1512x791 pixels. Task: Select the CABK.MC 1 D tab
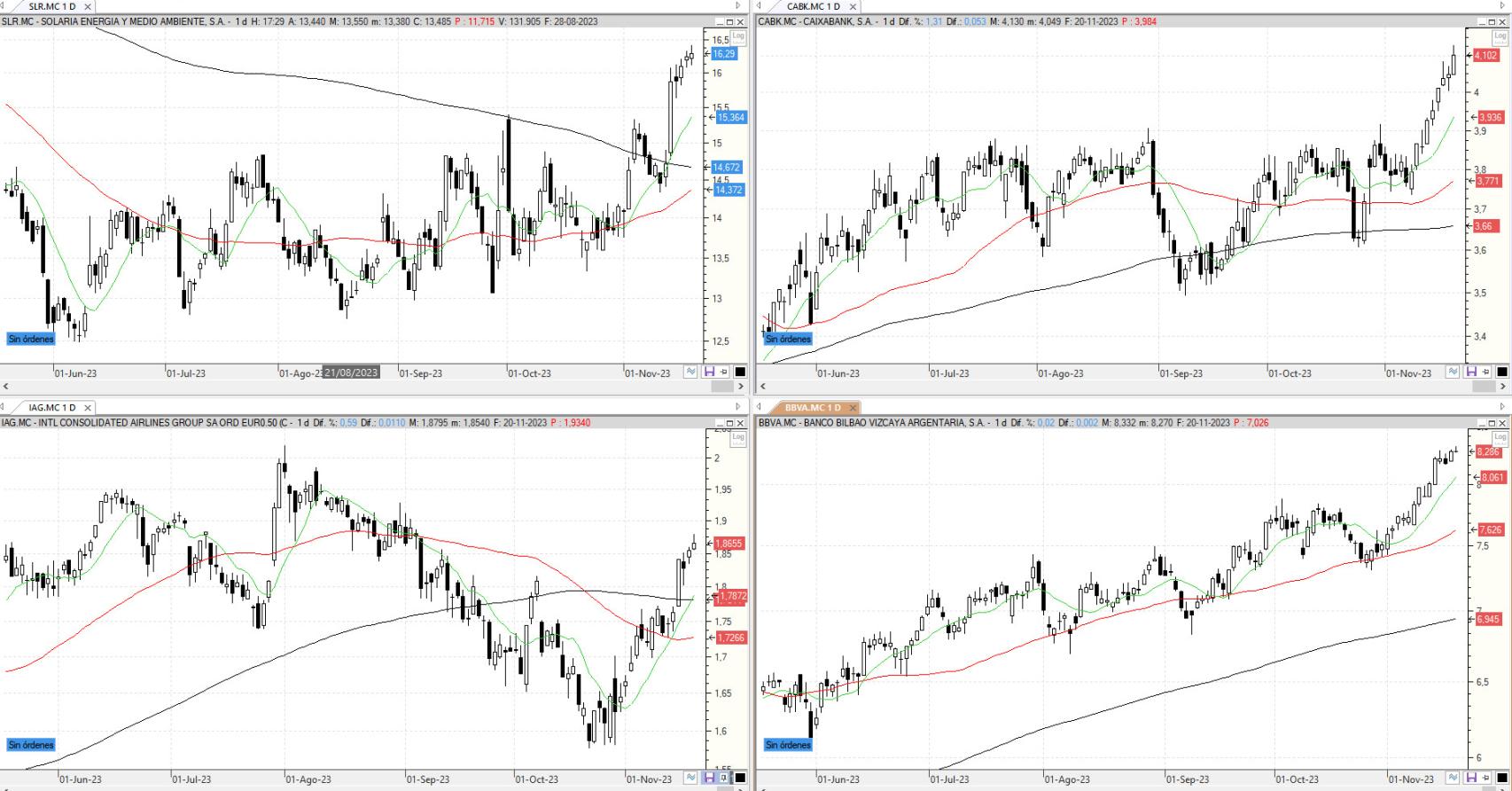coord(813,7)
